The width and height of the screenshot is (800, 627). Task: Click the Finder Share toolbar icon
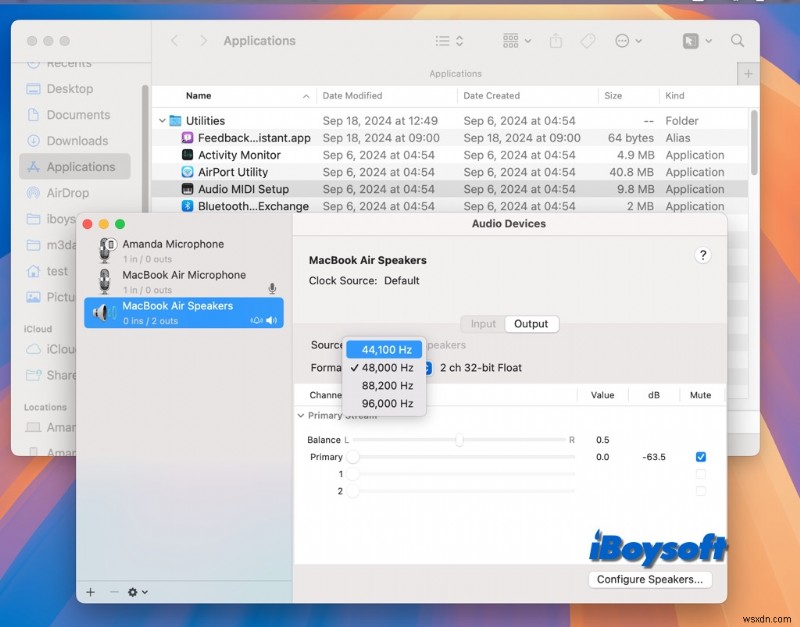tap(556, 41)
